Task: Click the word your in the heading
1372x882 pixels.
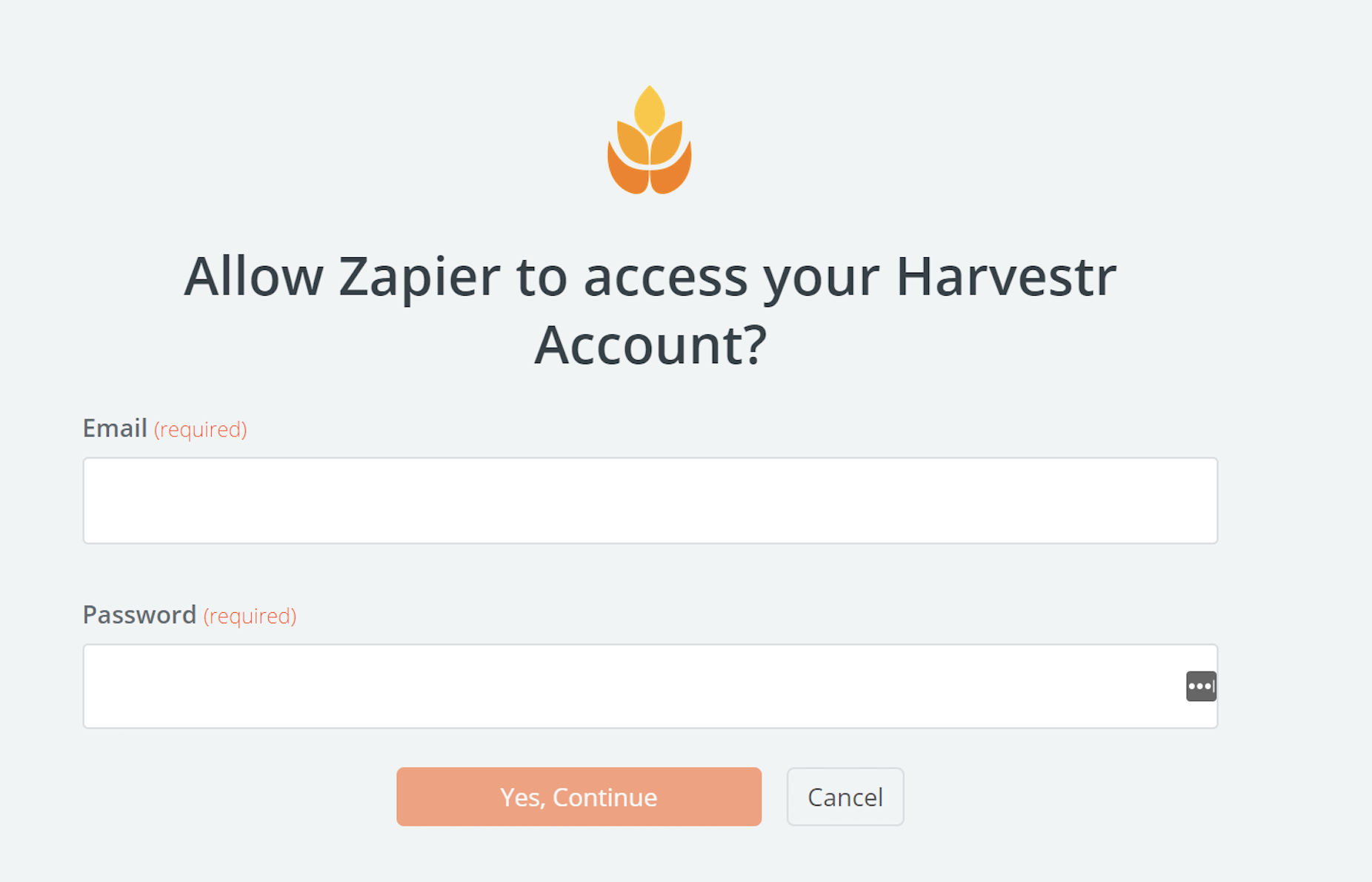Action: [822, 282]
